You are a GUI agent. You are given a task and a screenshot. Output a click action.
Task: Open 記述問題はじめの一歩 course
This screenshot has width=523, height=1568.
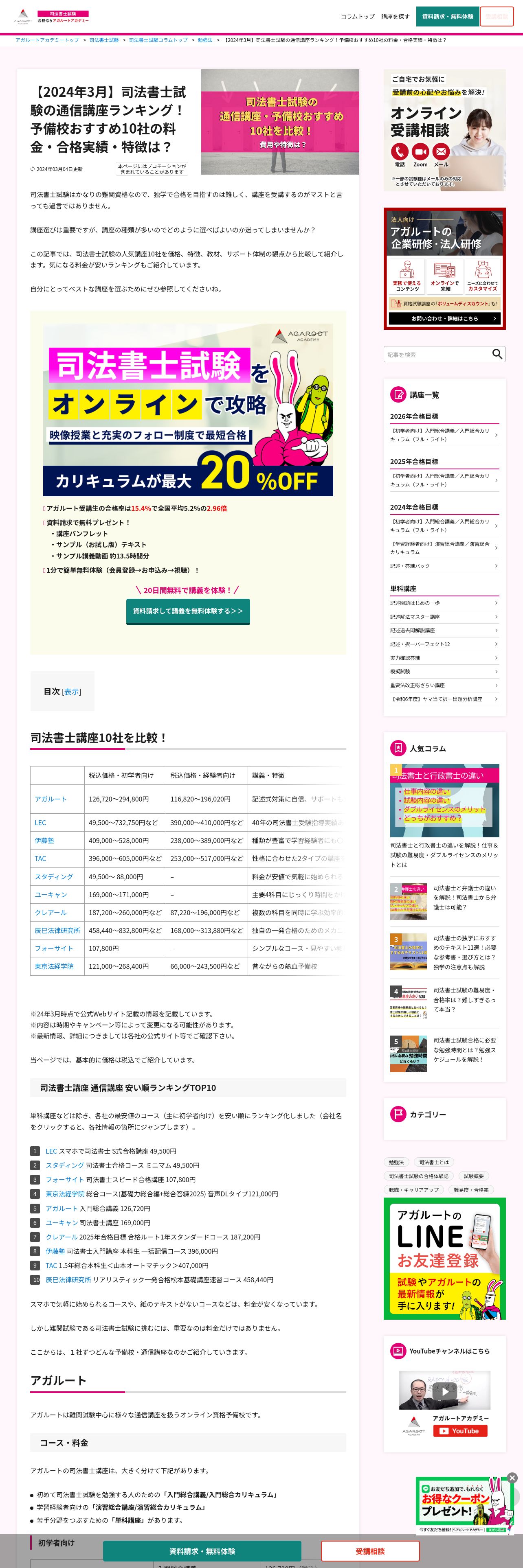(444, 602)
